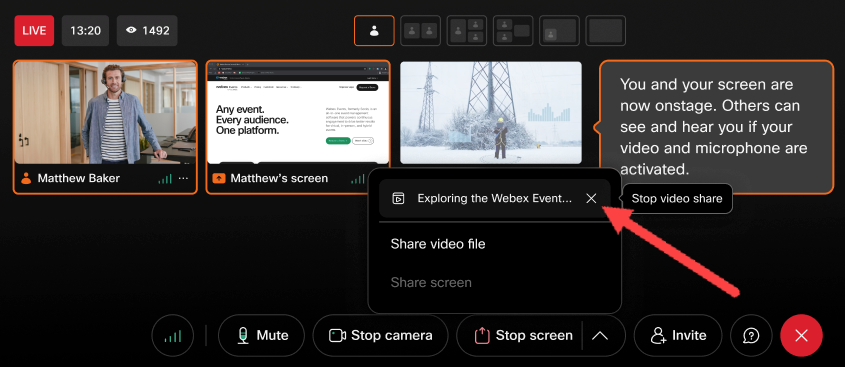Screen dimensions: 845x367
Task: Open Matthew Baker's three-dot options menu
Action: click(184, 178)
